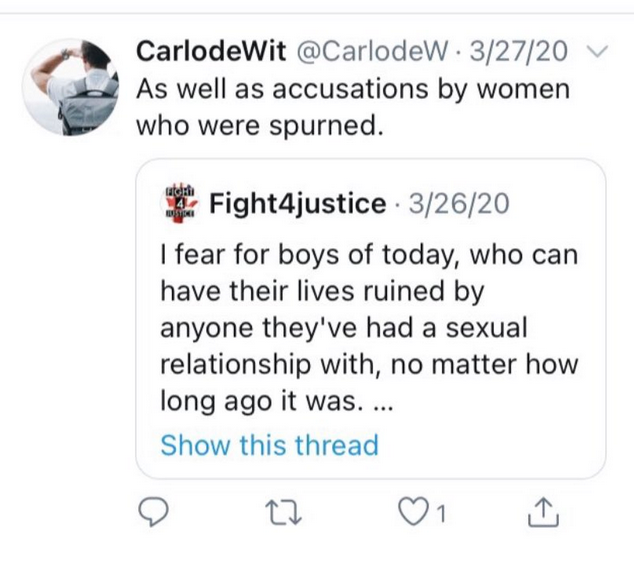634x568 pixels.
Task: Click the CarlodeWit display name
Action: tap(211, 52)
